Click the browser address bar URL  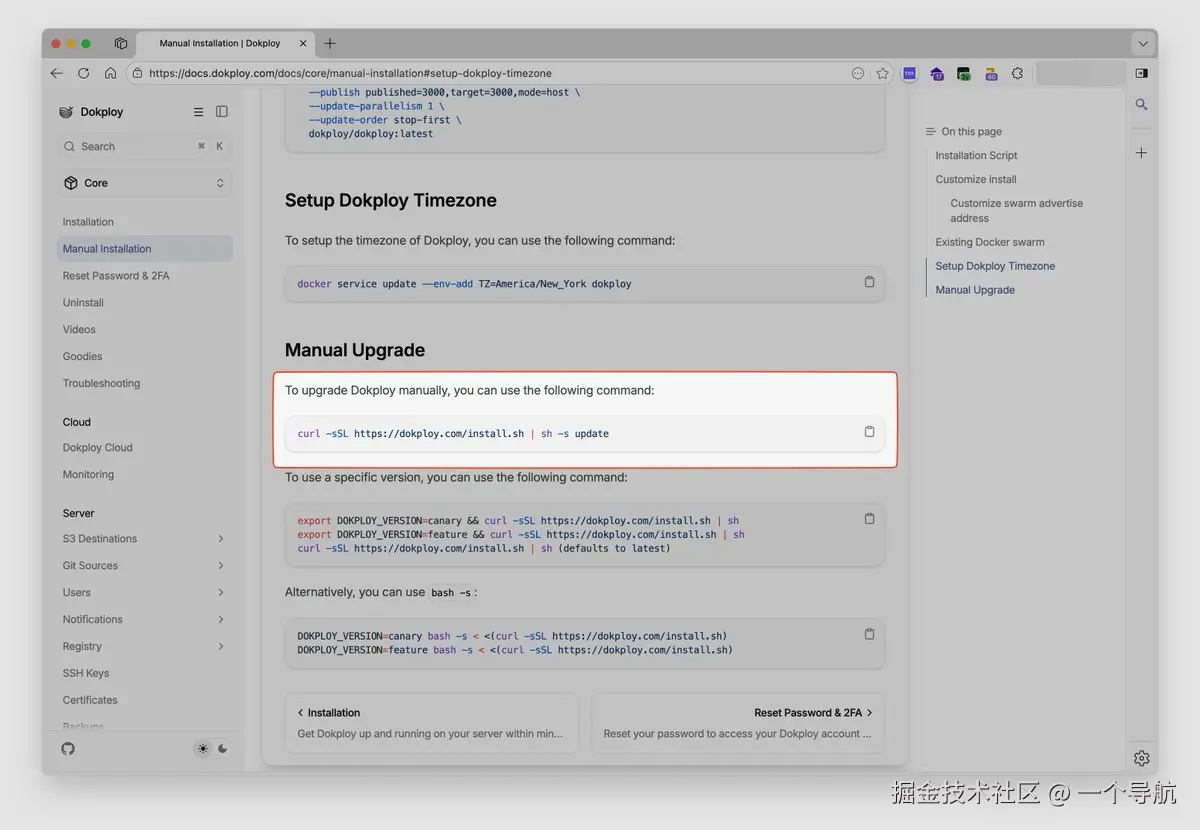(x=350, y=73)
